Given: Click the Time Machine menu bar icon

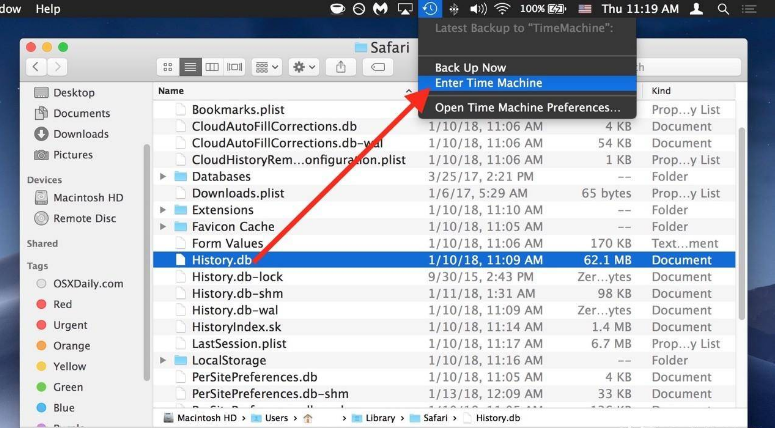Looking at the screenshot, I should pyautogui.click(x=429, y=9).
